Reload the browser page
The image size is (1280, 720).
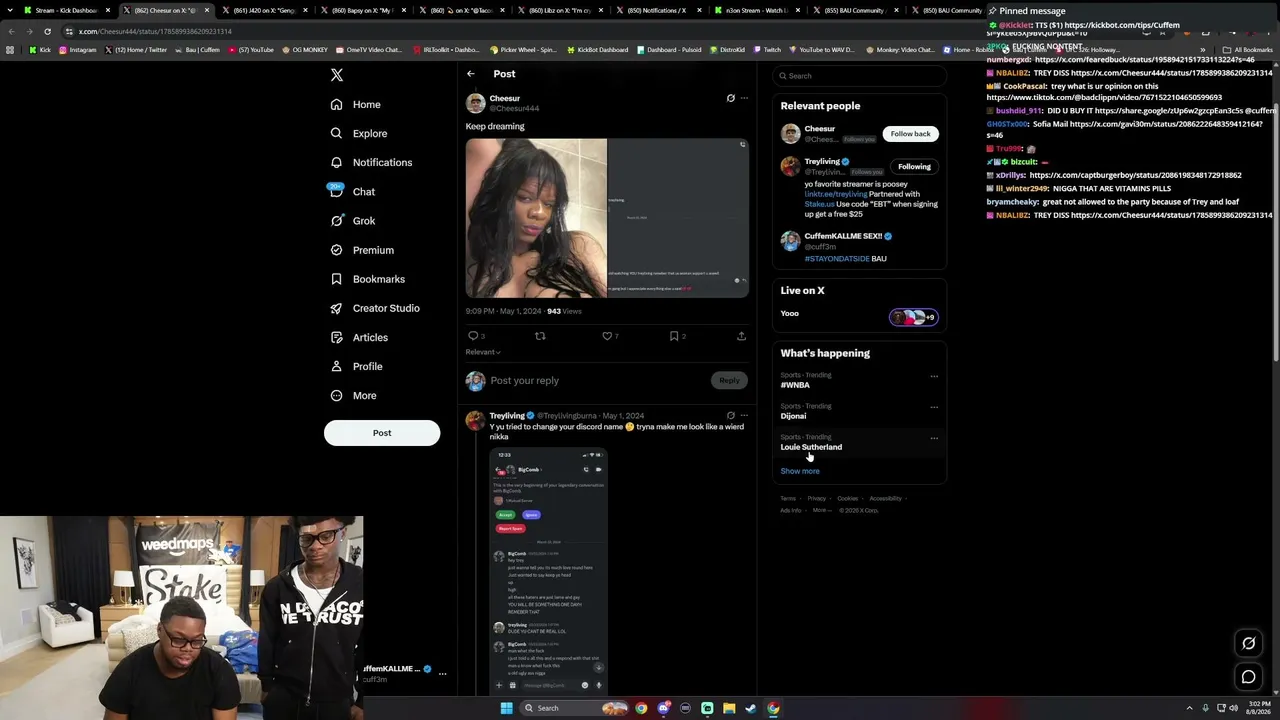[x=47, y=31]
